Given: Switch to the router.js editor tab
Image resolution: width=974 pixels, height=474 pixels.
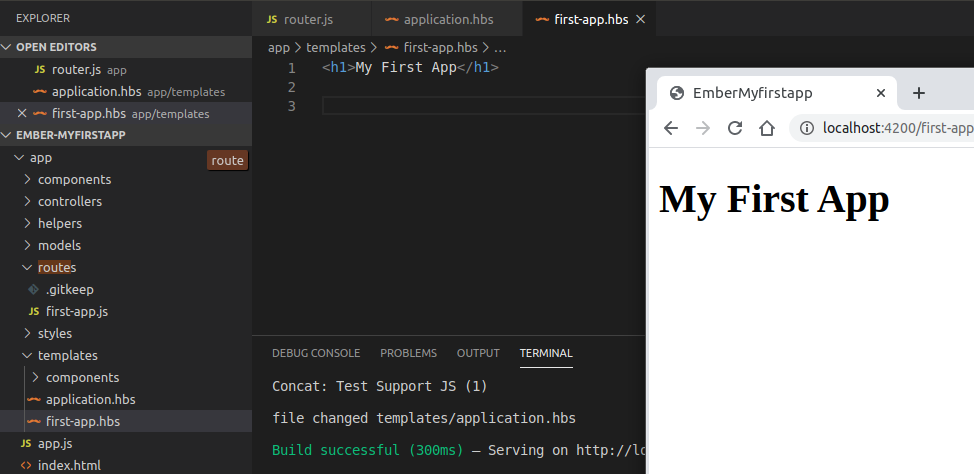Looking at the screenshot, I should (312, 19).
